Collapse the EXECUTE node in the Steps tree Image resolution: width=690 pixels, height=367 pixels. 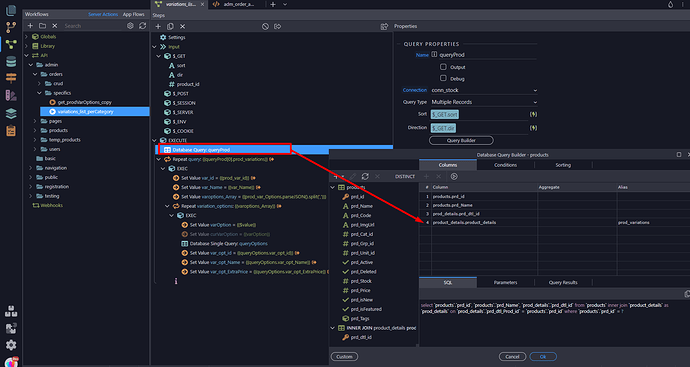click(154, 140)
